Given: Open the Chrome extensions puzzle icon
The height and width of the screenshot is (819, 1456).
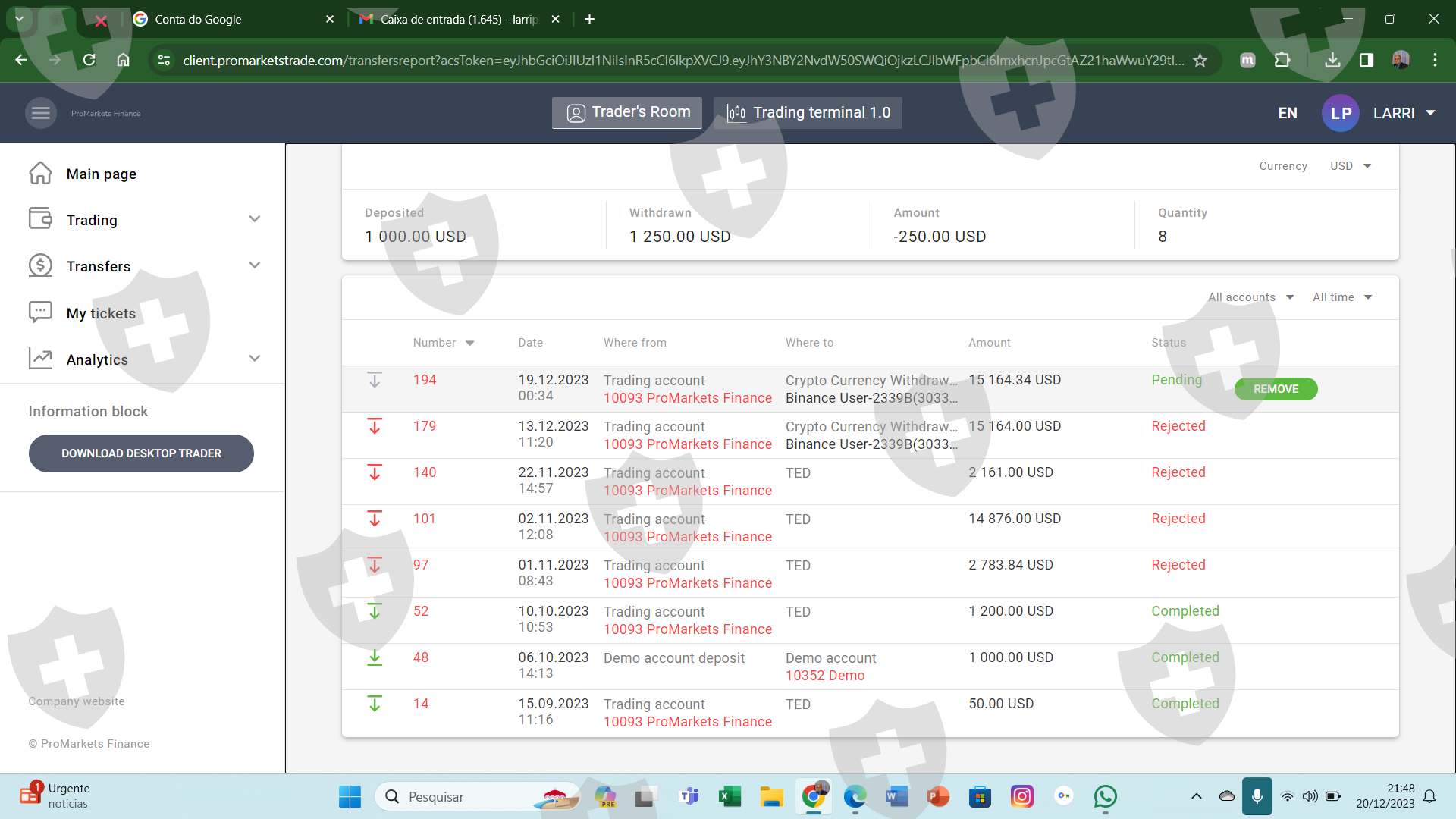Looking at the screenshot, I should pos(1282,61).
